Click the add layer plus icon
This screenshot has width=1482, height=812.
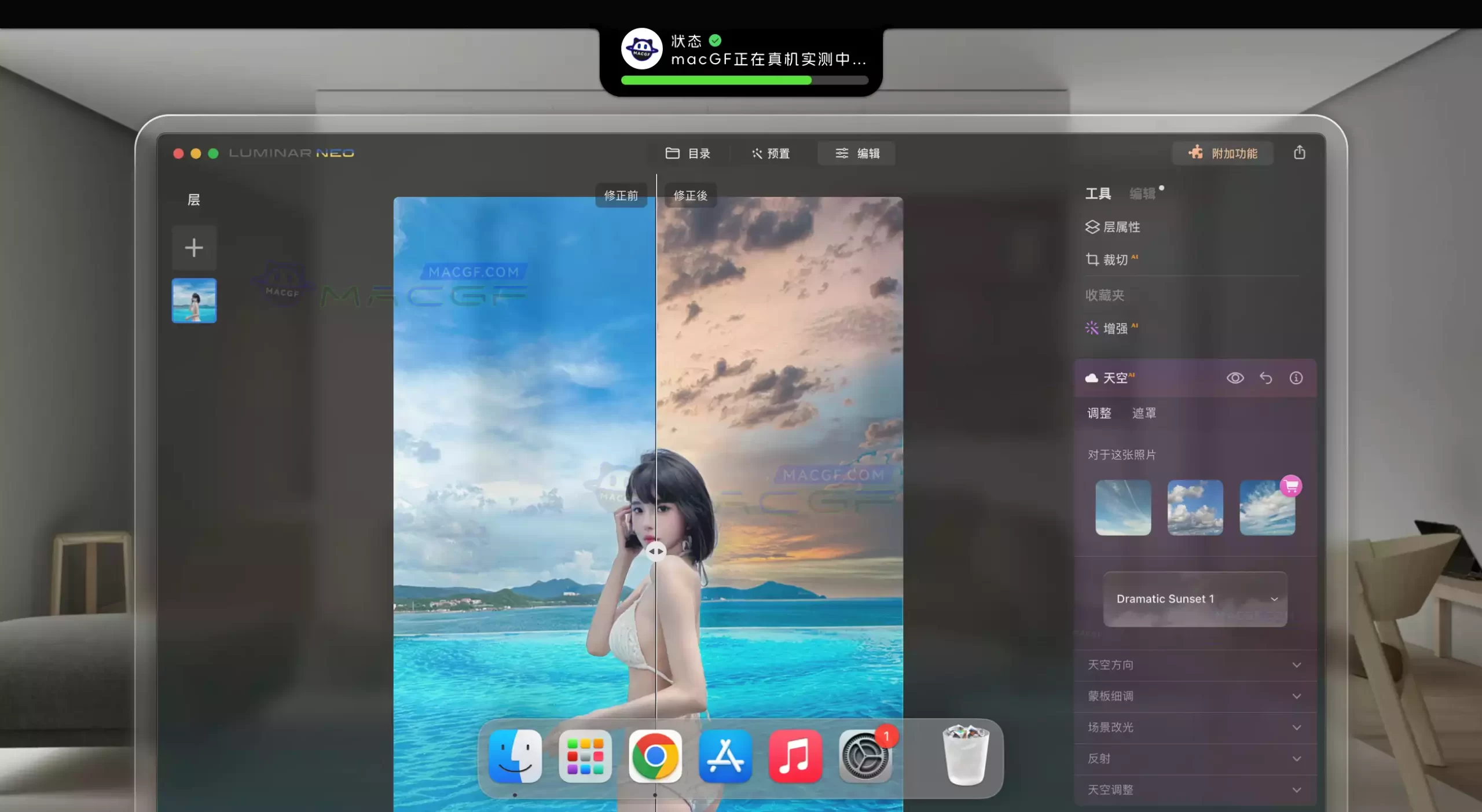pyautogui.click(x=194, y=248)
